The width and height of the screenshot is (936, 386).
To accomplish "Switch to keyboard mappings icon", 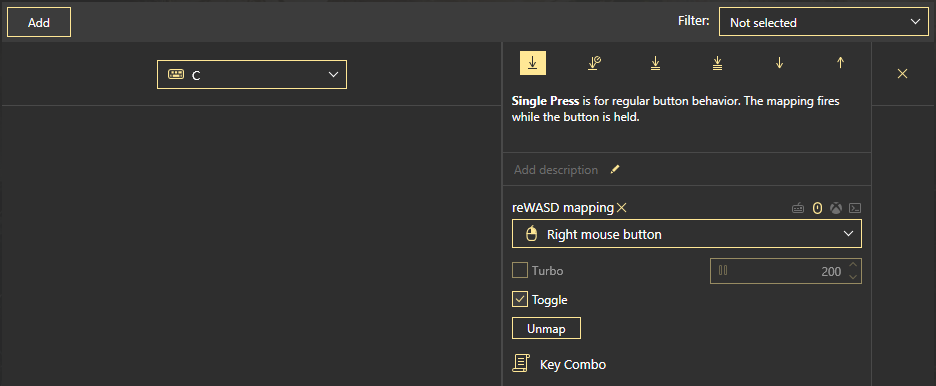I will point(798,208).
